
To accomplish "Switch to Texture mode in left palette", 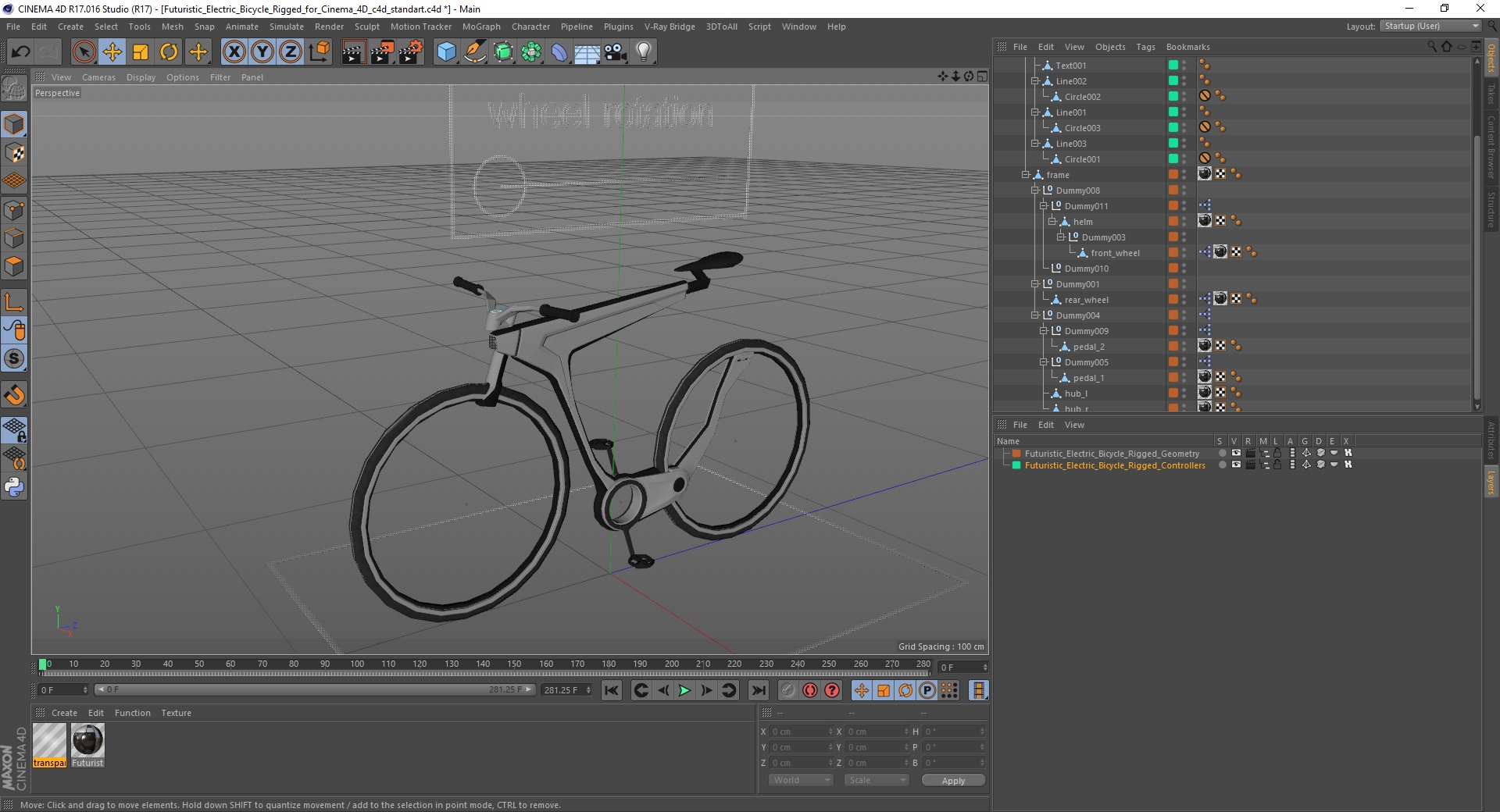I will click(14, 152).
